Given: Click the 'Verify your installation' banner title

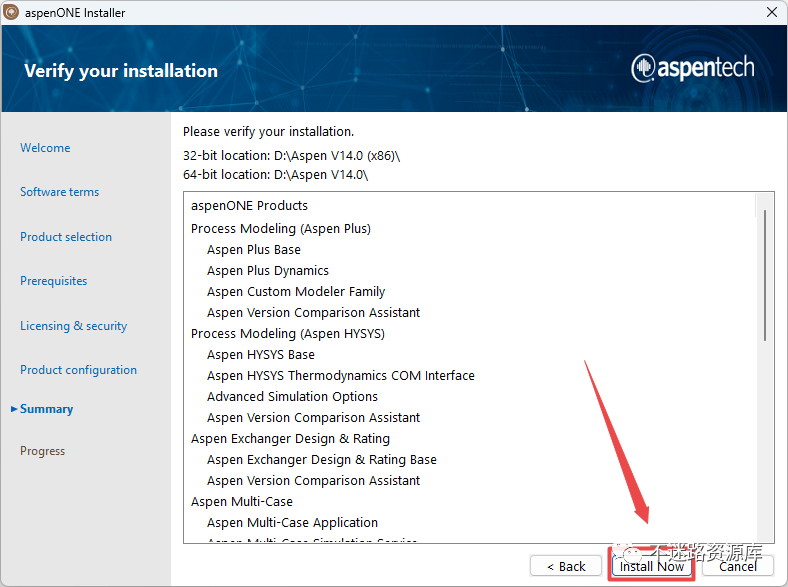Looking at the screenshot, I should click(121, 71).
